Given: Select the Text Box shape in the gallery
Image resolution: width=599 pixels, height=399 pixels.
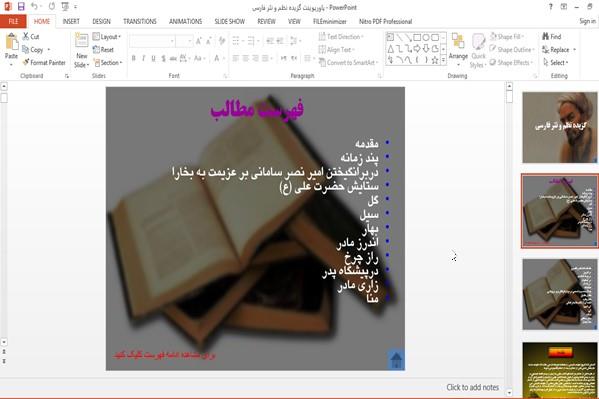Looking at the screenshot, I should (390, 37).
